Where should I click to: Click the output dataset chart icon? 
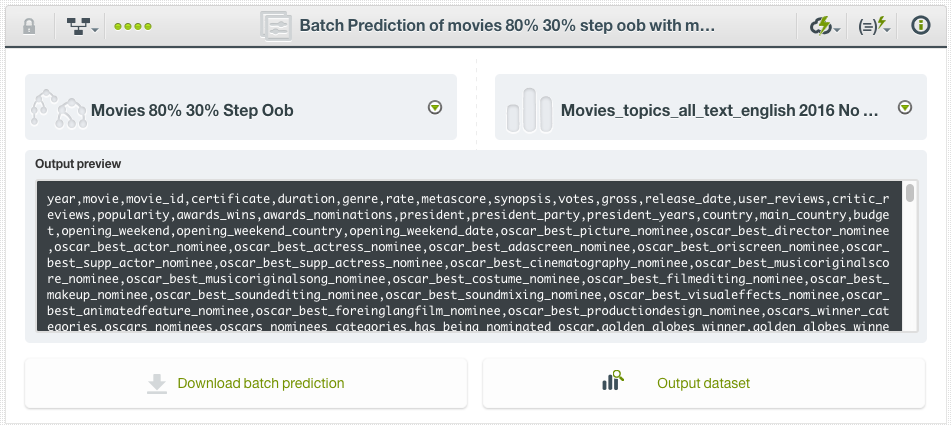tap(613, 382)
